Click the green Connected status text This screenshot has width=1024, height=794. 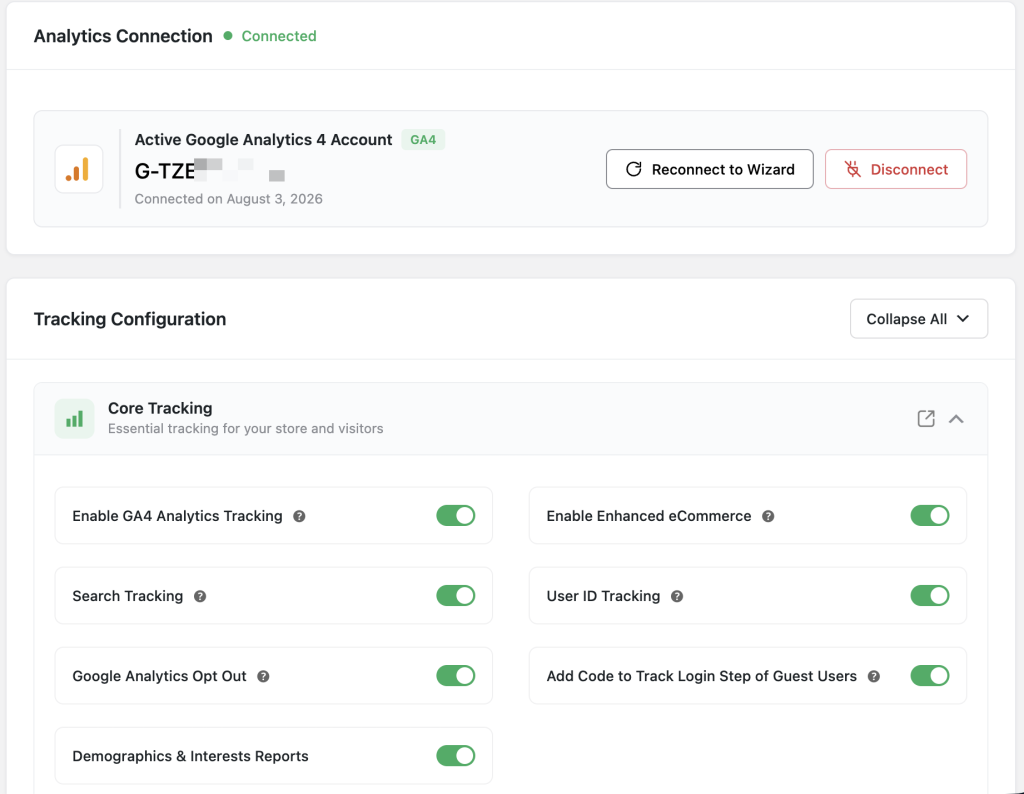279,36
